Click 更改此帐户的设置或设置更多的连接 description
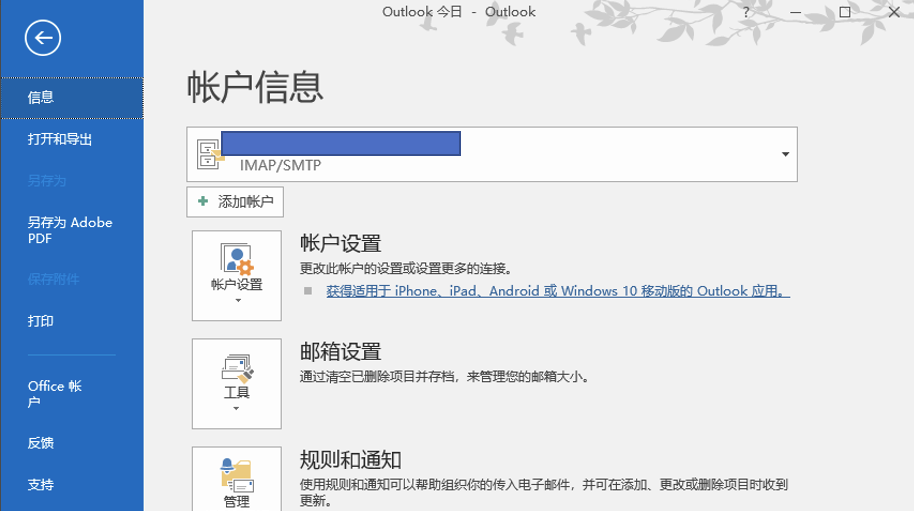The height and width of the screenshot is (511, 914). pos(406,269)
